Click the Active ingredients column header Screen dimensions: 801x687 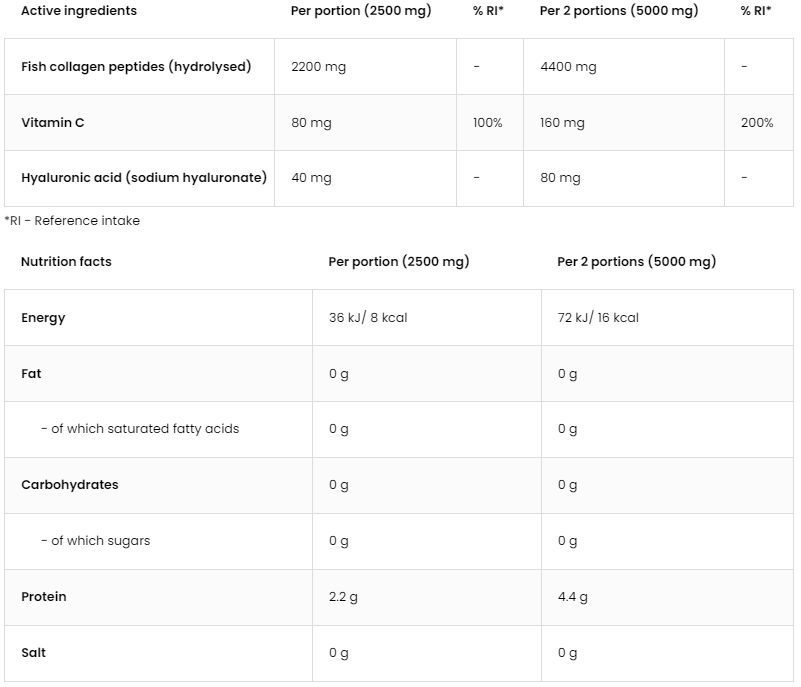[79, 11]
